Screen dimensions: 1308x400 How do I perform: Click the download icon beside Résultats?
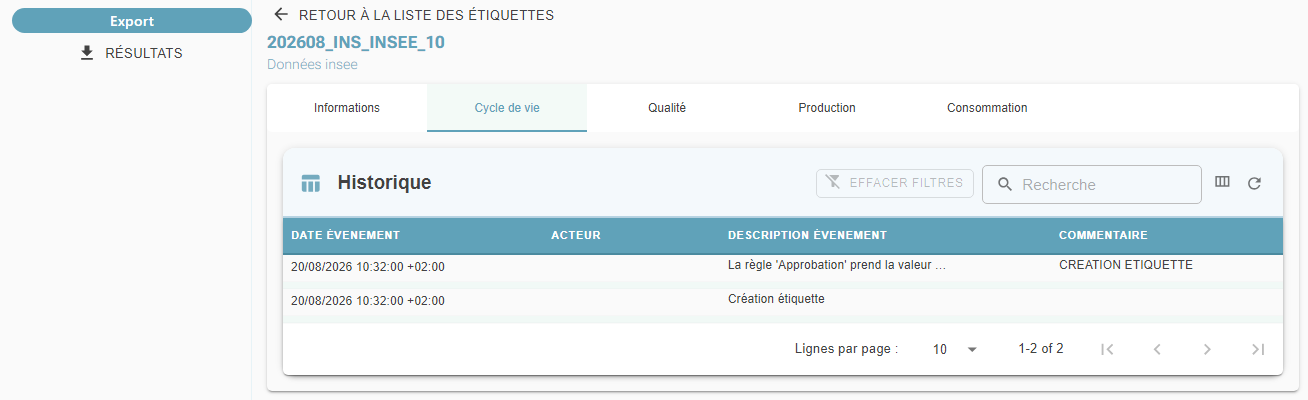click(x=87, y=53)
